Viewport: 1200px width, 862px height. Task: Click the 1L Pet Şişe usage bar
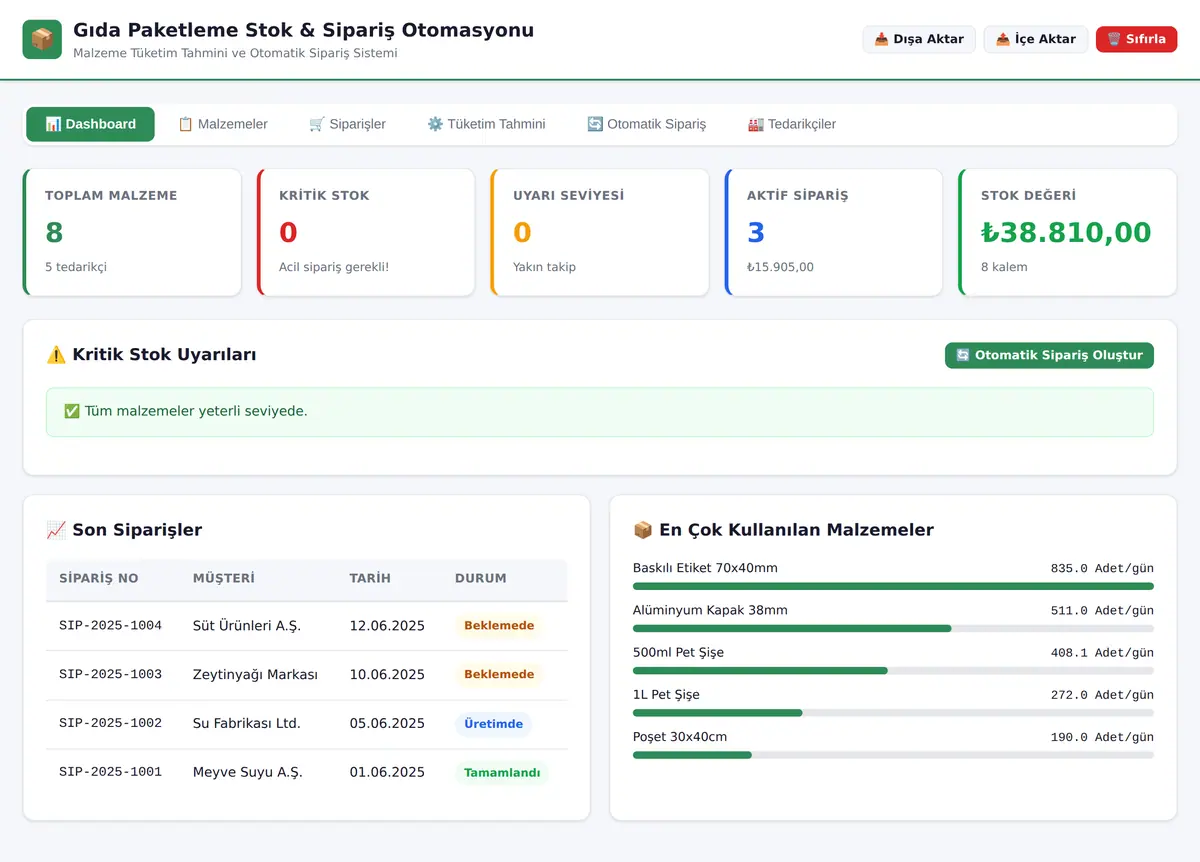tap(893, 712)
